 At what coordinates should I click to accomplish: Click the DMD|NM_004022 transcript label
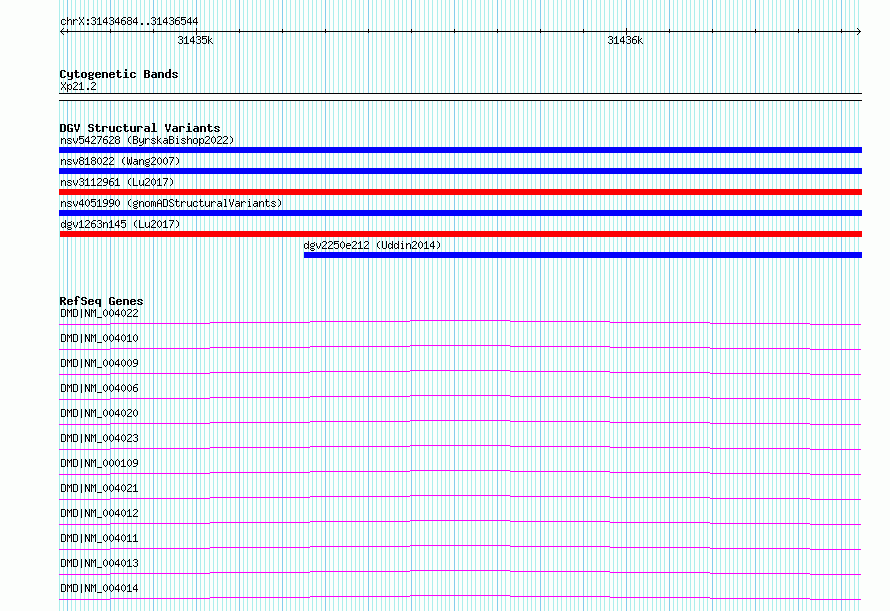click(x=99, y=313)
